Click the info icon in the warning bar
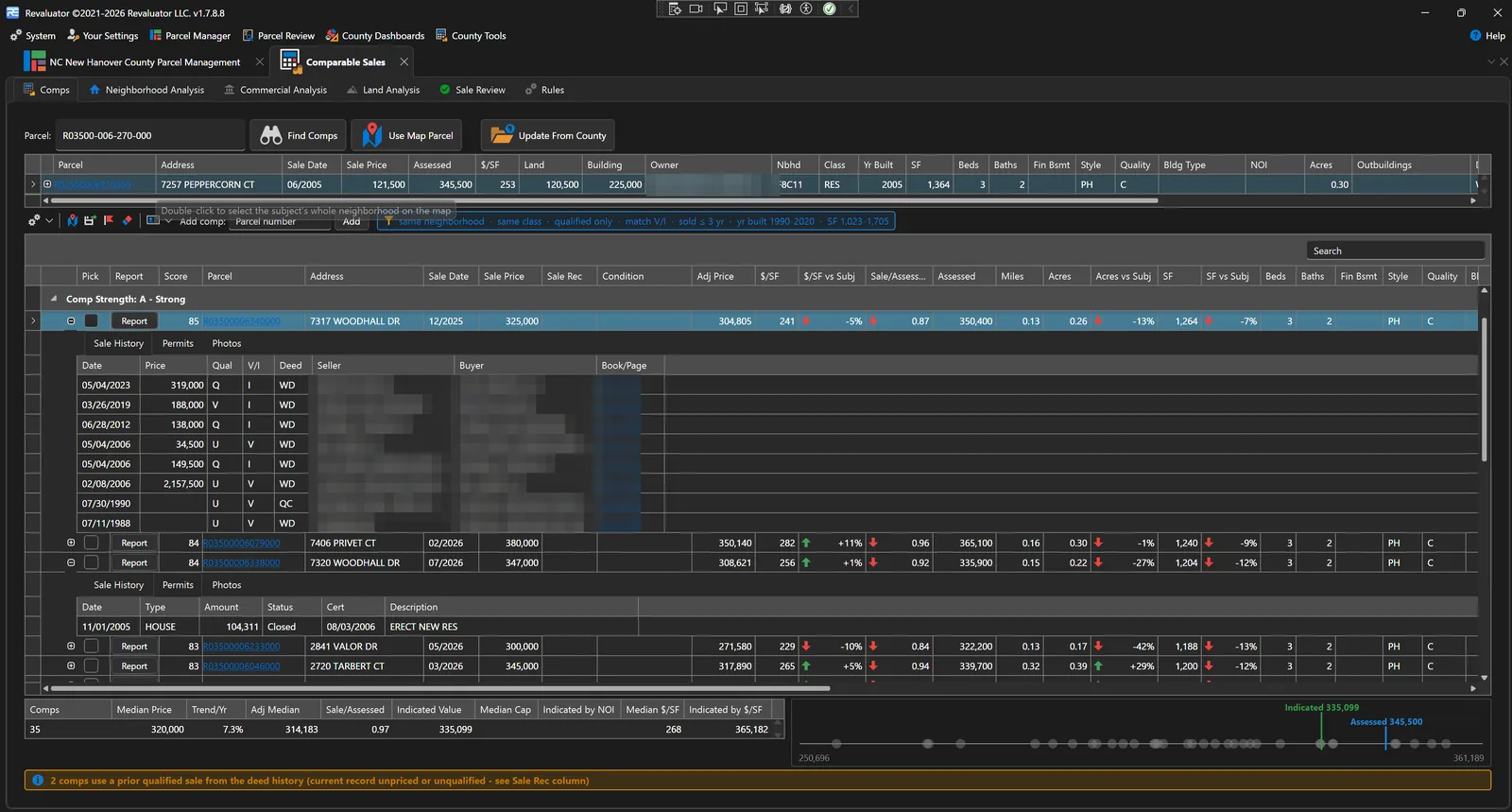 pos(38,781)
